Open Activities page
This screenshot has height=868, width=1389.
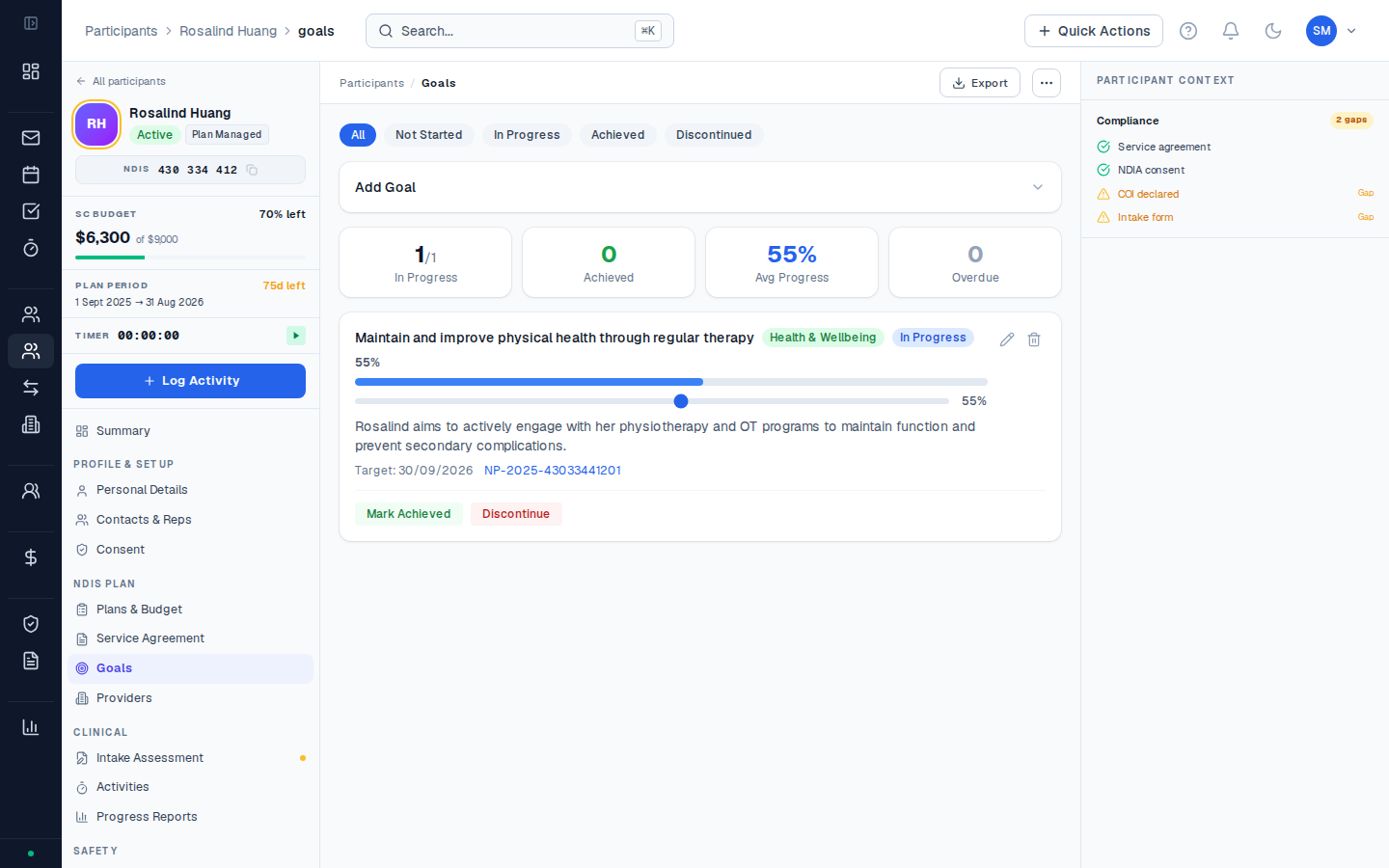(191, 787)
